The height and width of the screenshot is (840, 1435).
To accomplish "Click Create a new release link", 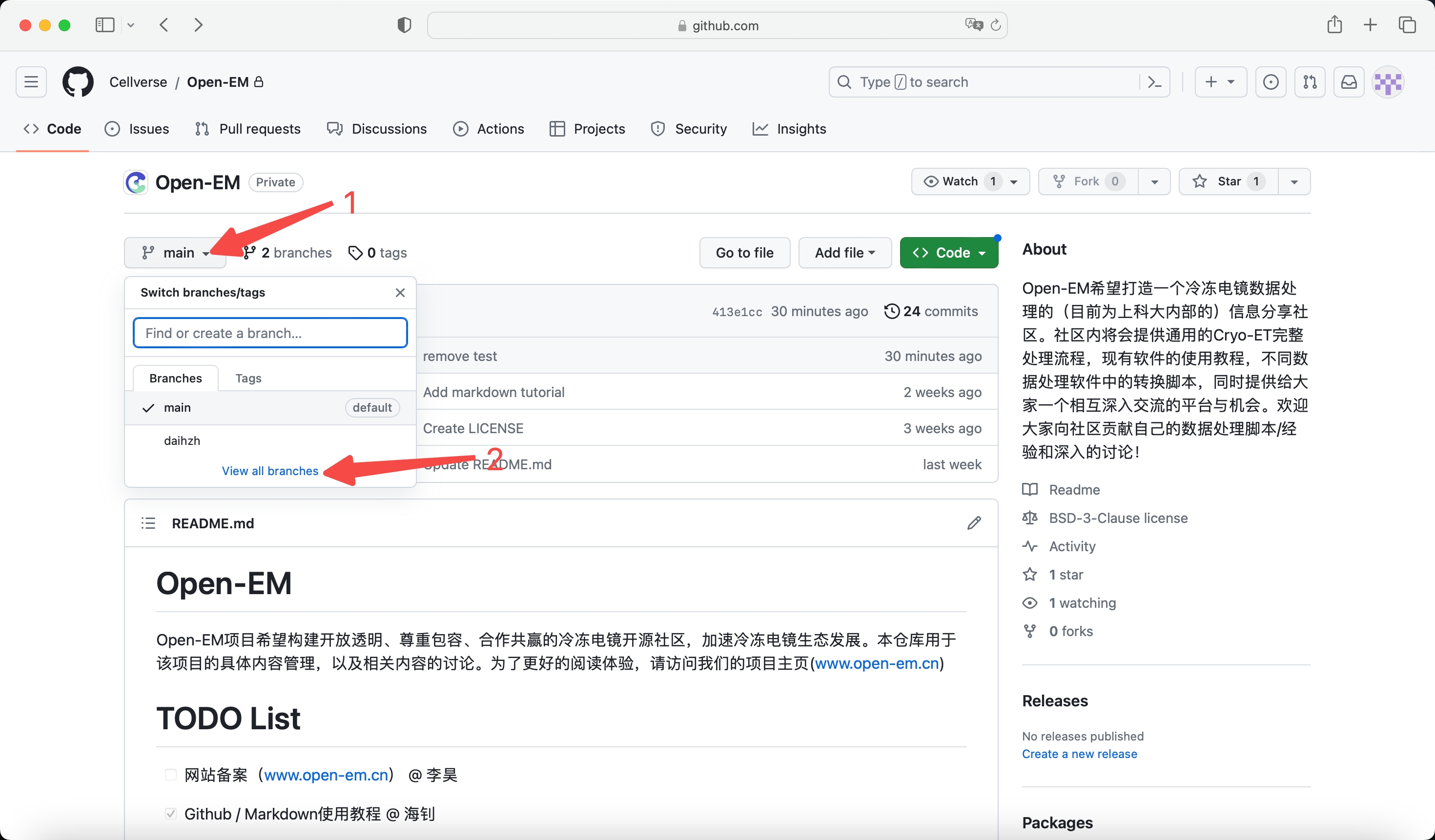I will pyautogui.click(x=1079, y=754).
